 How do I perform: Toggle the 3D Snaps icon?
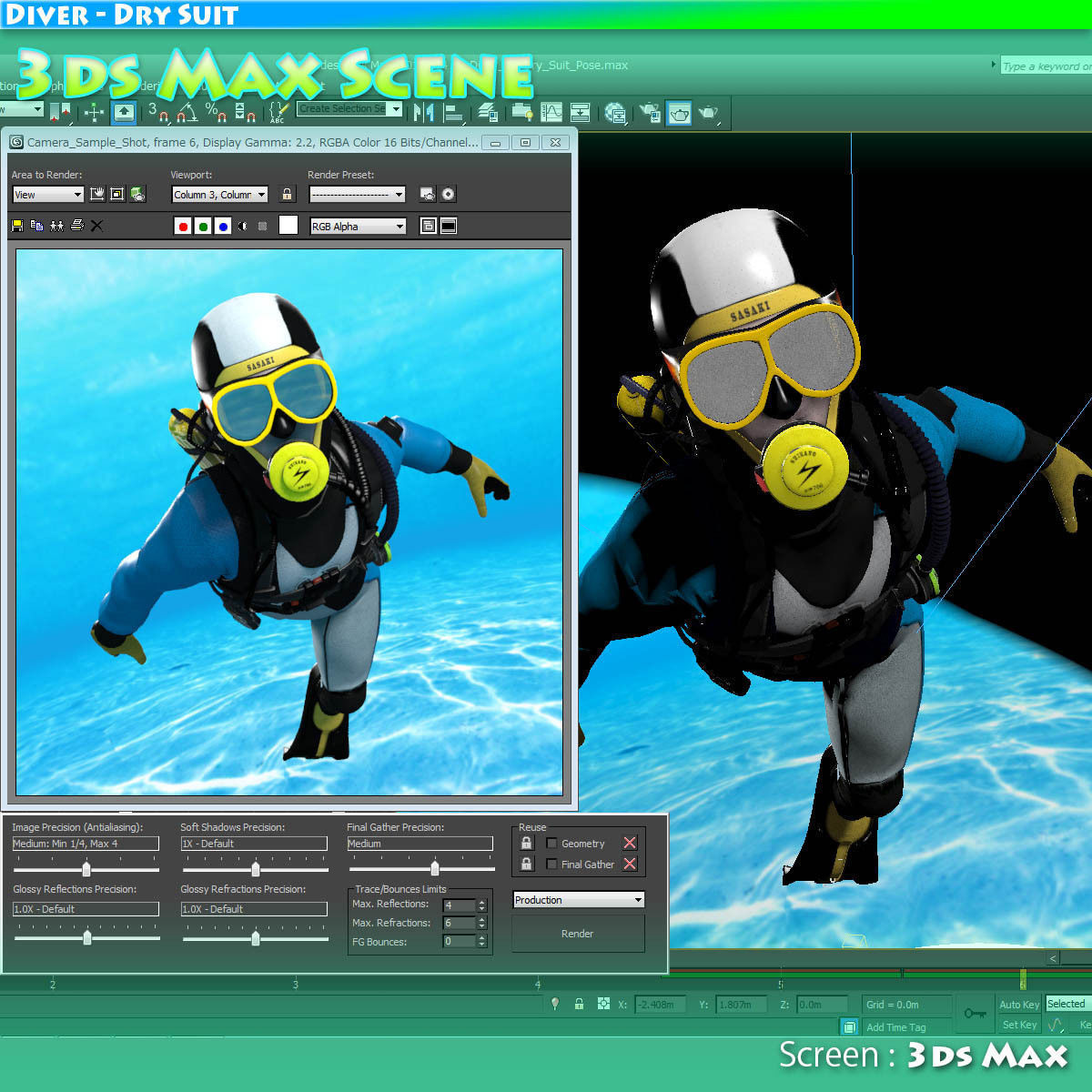coord(158,113)
